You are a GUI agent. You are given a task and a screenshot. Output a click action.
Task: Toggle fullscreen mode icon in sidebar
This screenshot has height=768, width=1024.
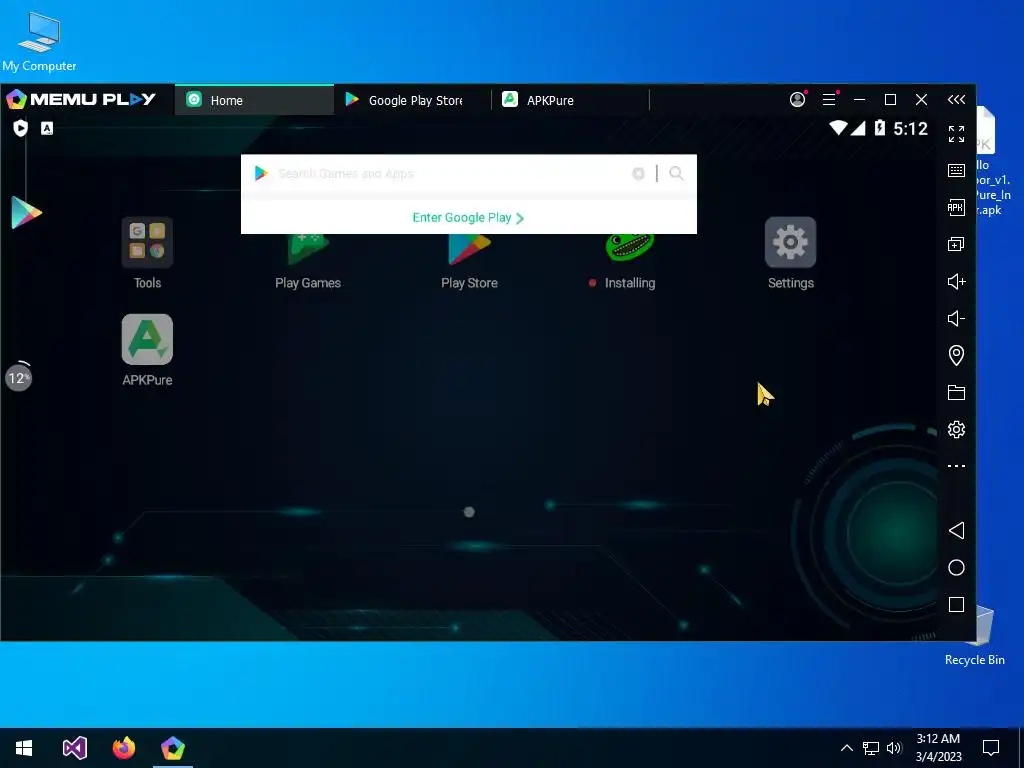[x=956, y=134]
